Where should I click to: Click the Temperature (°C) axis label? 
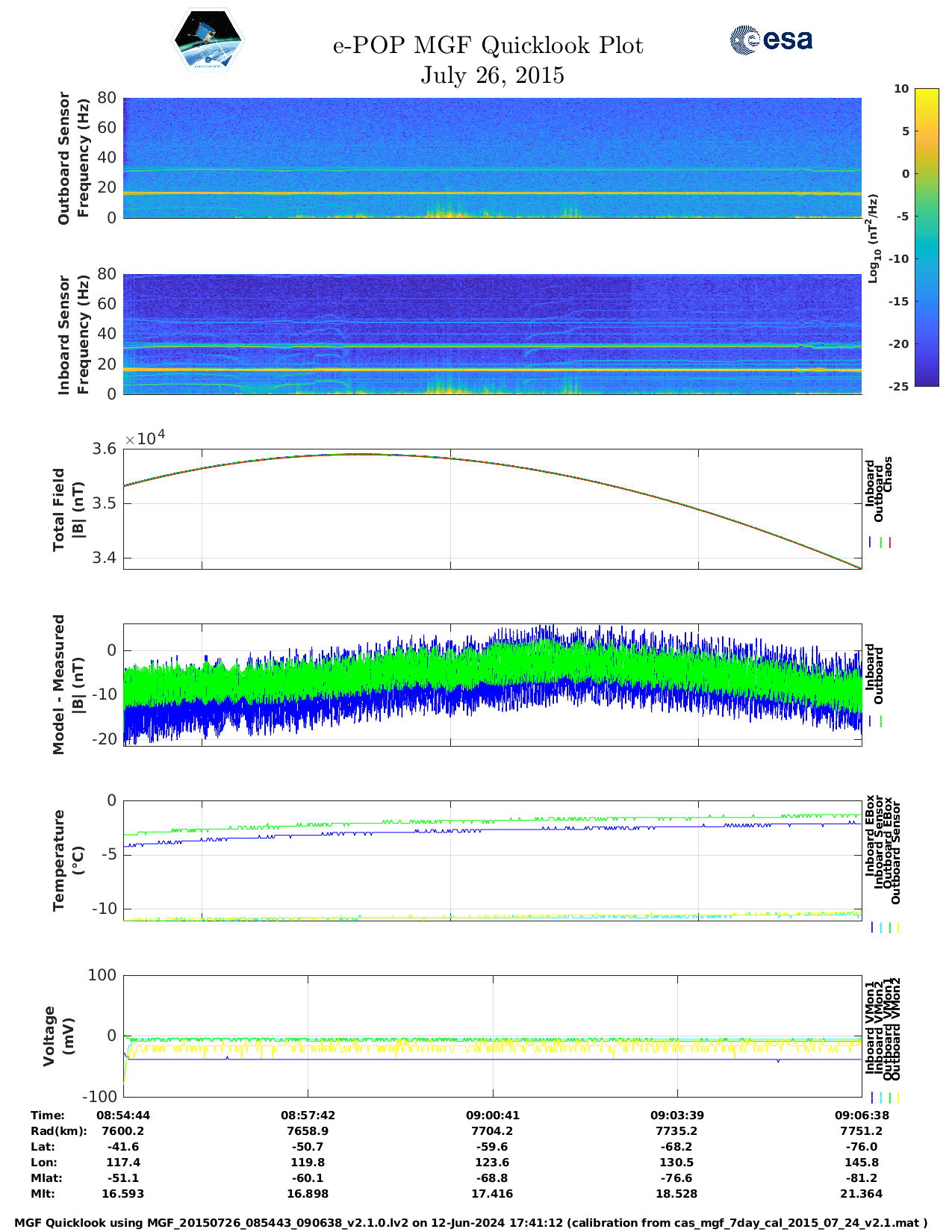(68, 860)
